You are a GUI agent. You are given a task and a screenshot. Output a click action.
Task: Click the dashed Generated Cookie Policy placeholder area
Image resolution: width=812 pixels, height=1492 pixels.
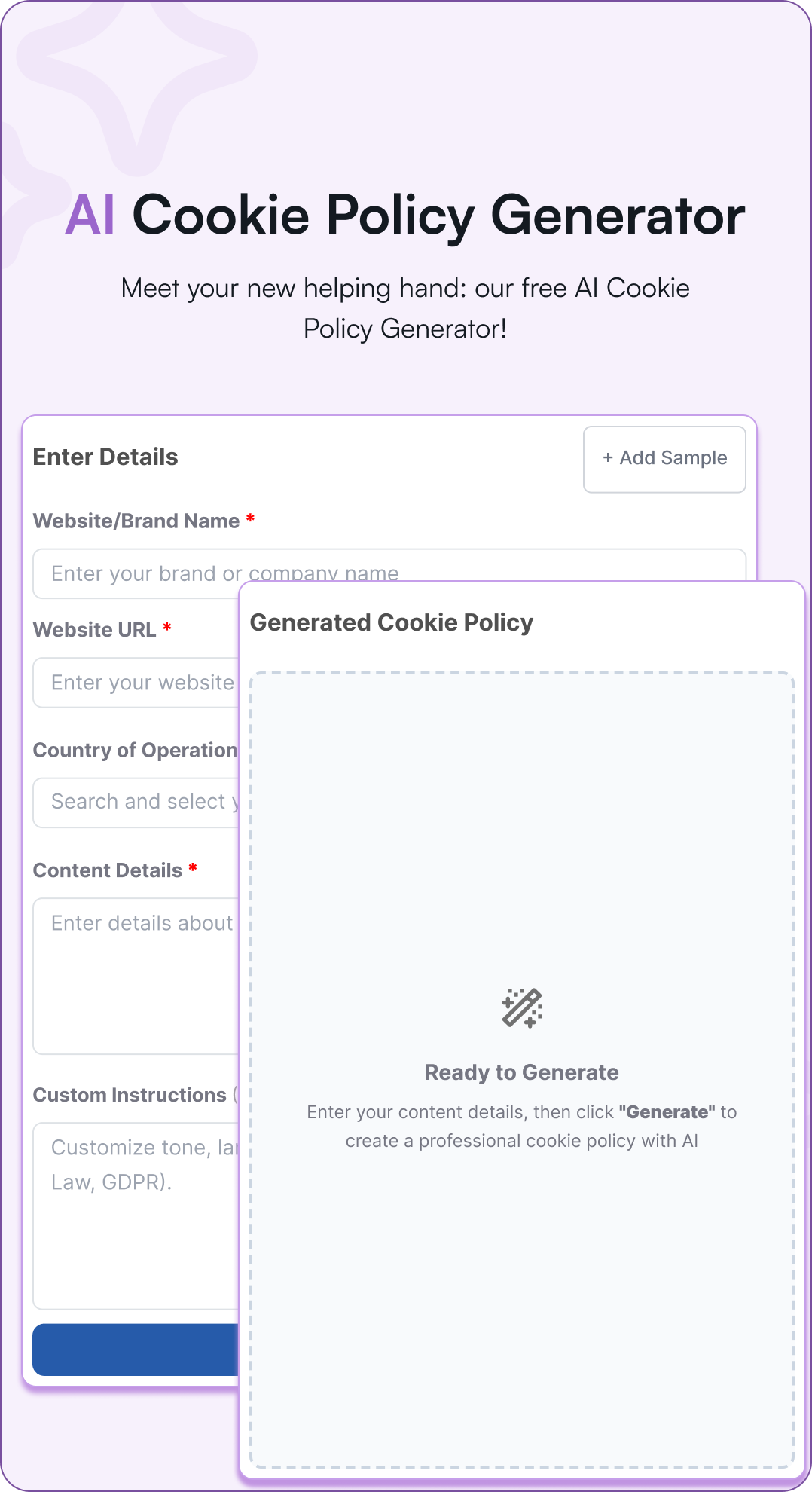523,829
